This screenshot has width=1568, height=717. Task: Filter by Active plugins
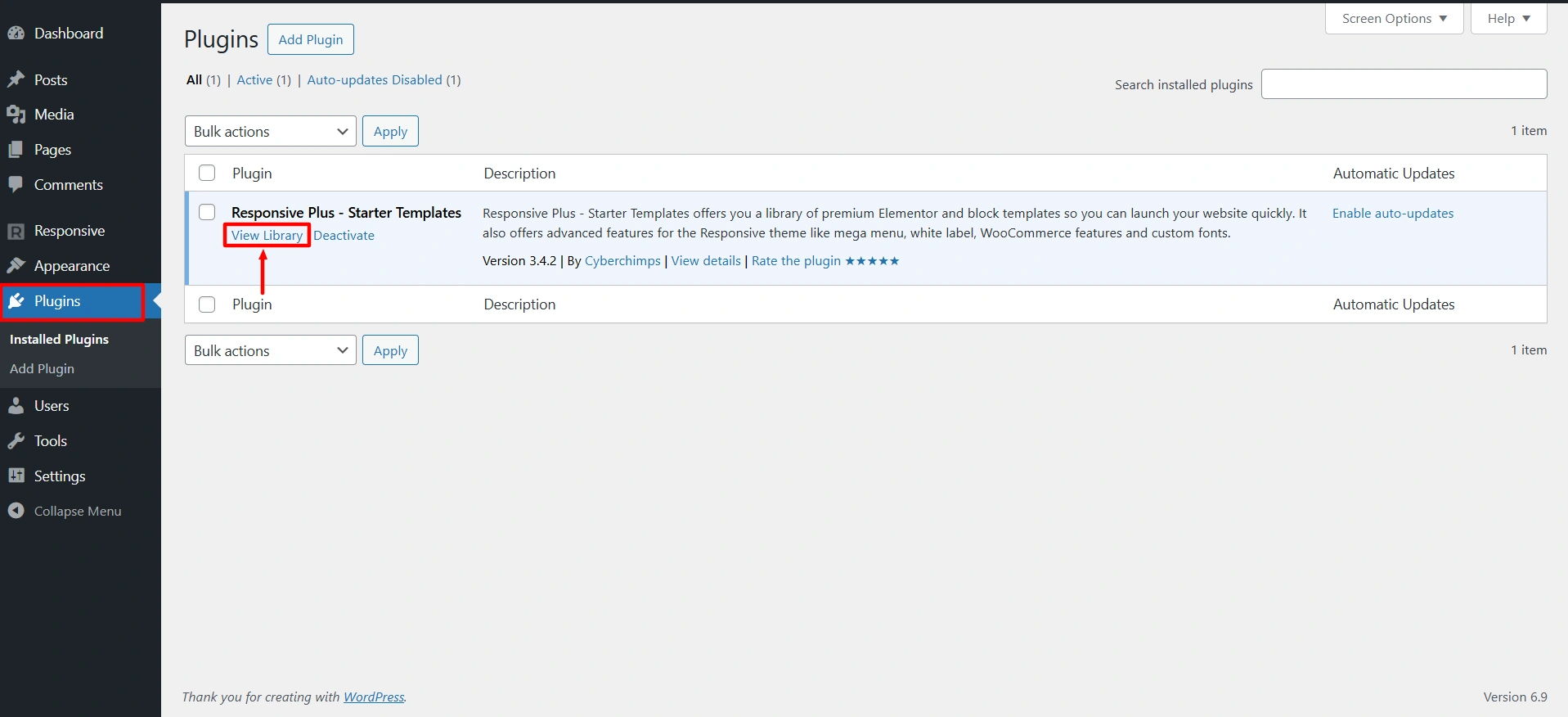click(254, 79)
